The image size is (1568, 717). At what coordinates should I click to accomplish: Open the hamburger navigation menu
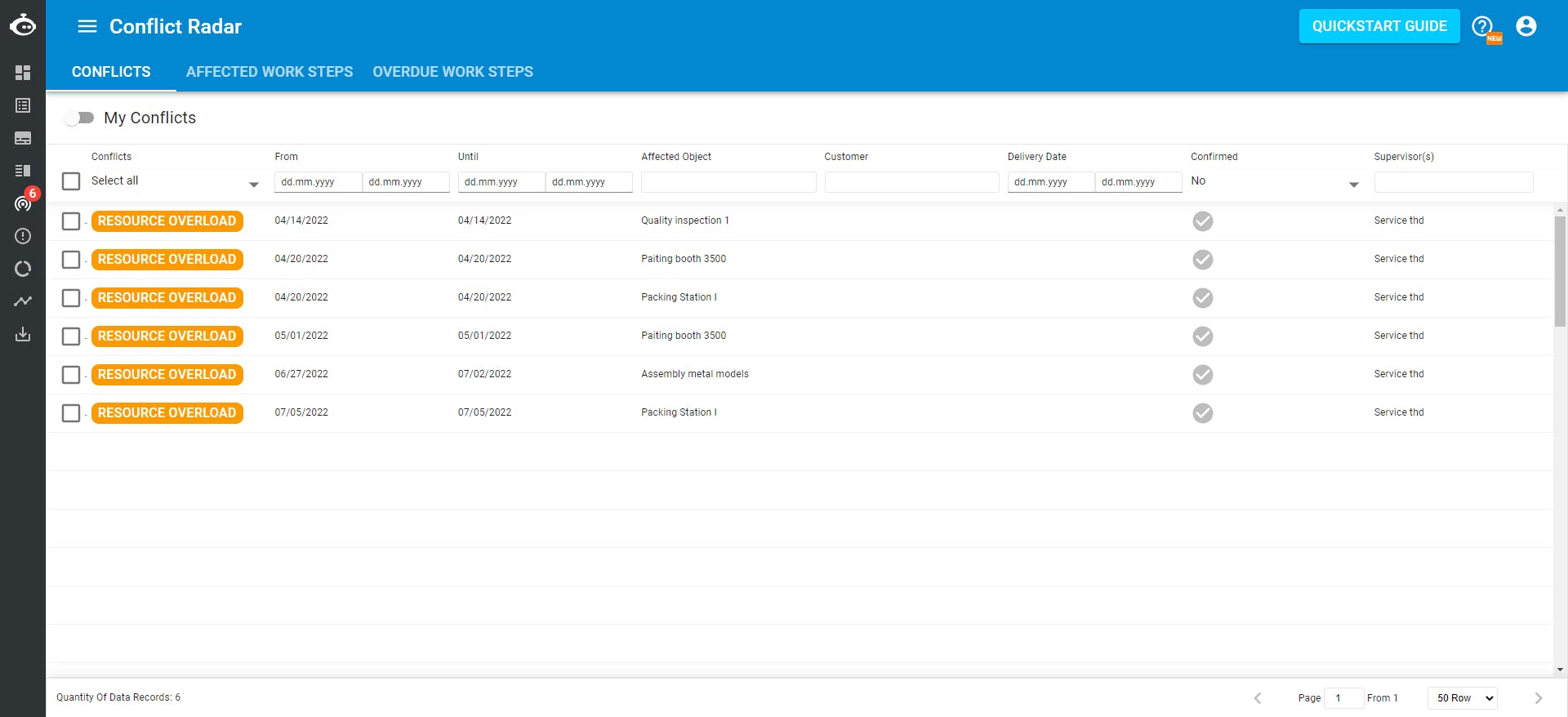[87, 26]
